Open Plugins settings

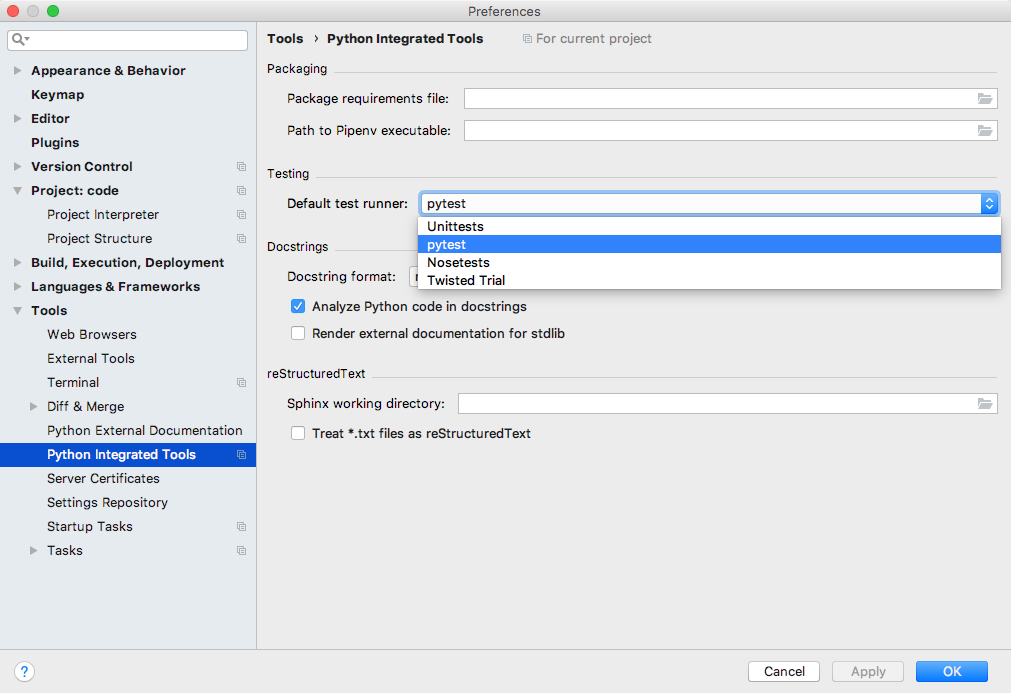55,142
